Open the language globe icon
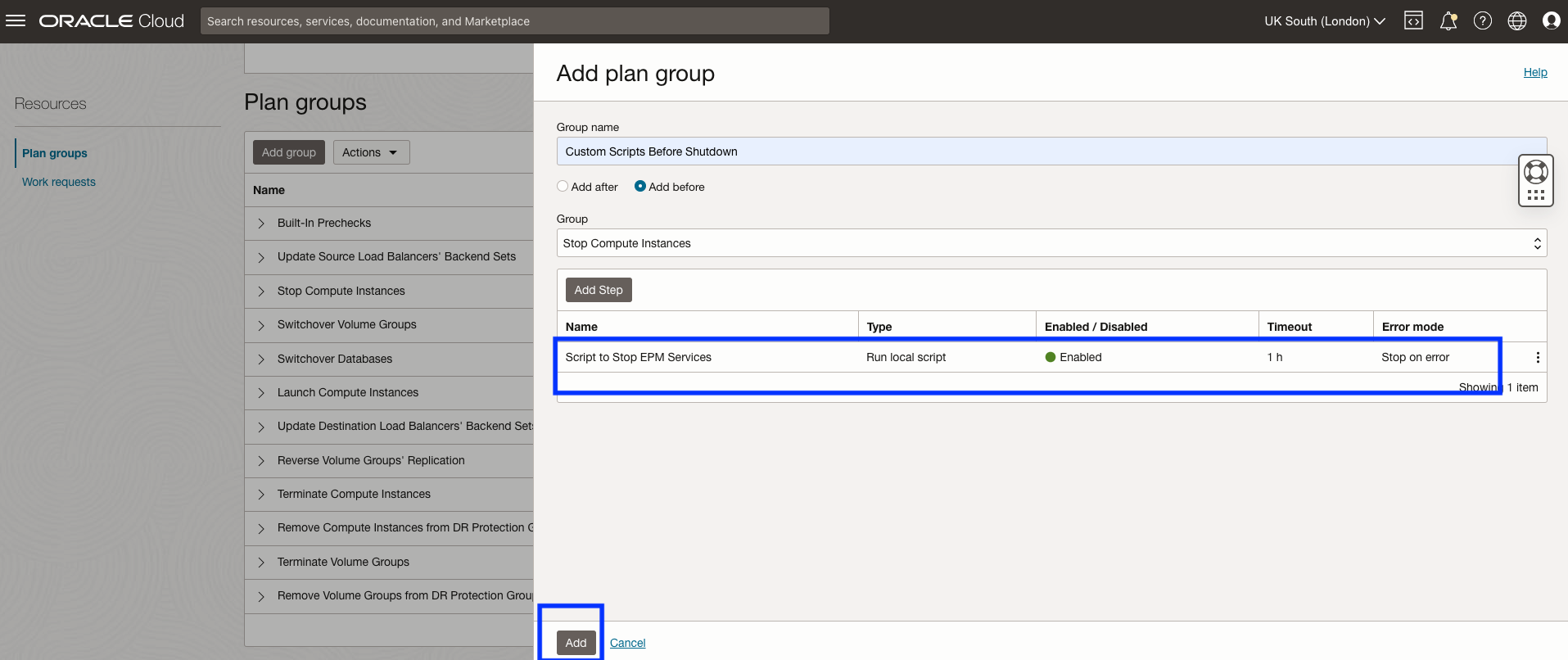 click(1517, 21)
